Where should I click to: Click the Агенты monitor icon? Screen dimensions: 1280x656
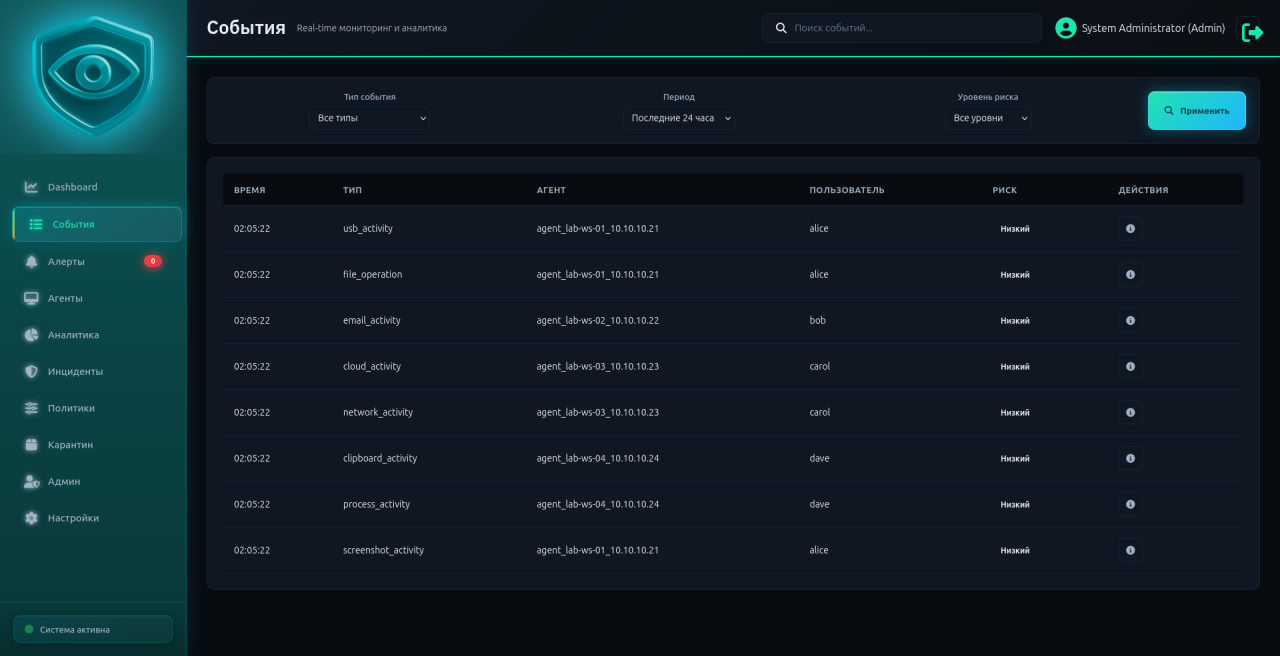click(x=31, y=298)
